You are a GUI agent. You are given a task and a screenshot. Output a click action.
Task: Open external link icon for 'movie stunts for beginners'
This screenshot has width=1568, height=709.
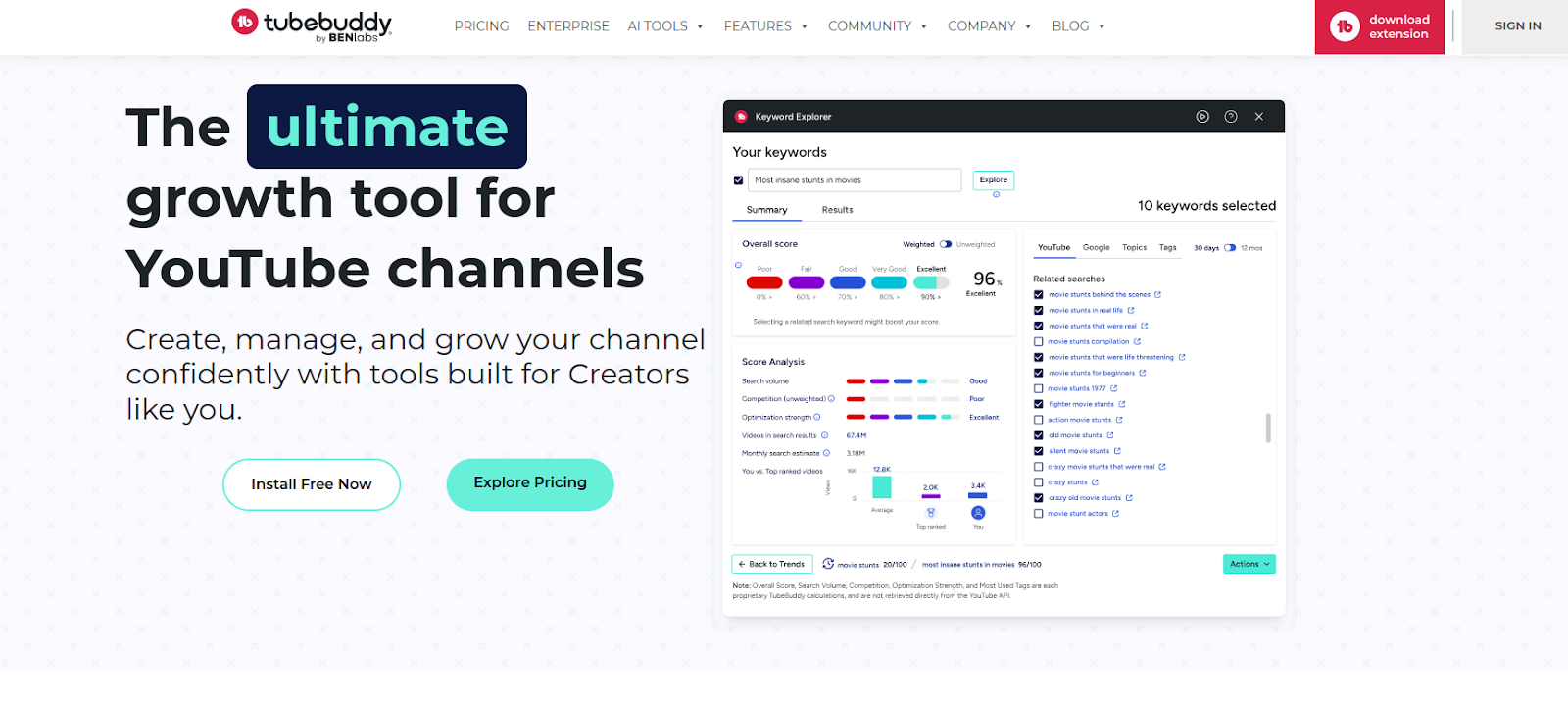[1143, 373]
